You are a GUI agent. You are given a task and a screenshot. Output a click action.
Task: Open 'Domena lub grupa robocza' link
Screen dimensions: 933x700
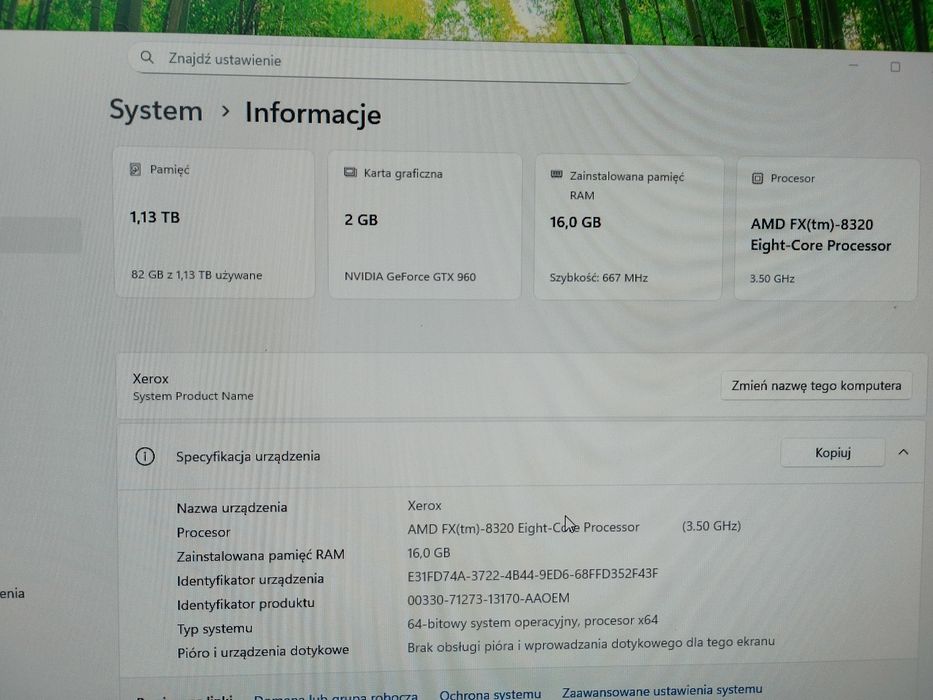(336, 695)
